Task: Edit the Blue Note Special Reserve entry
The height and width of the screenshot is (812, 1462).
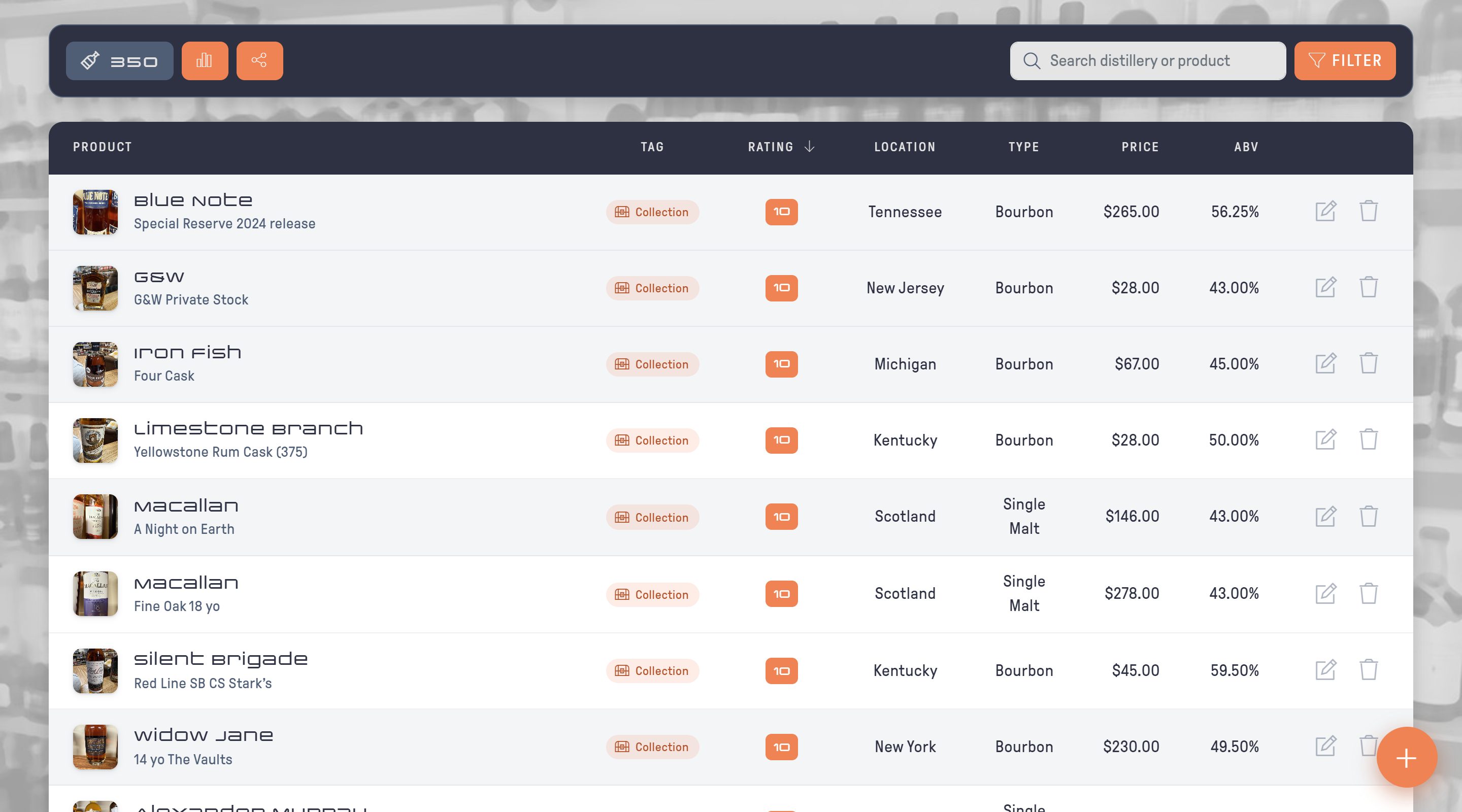Action: (1326, 211)
